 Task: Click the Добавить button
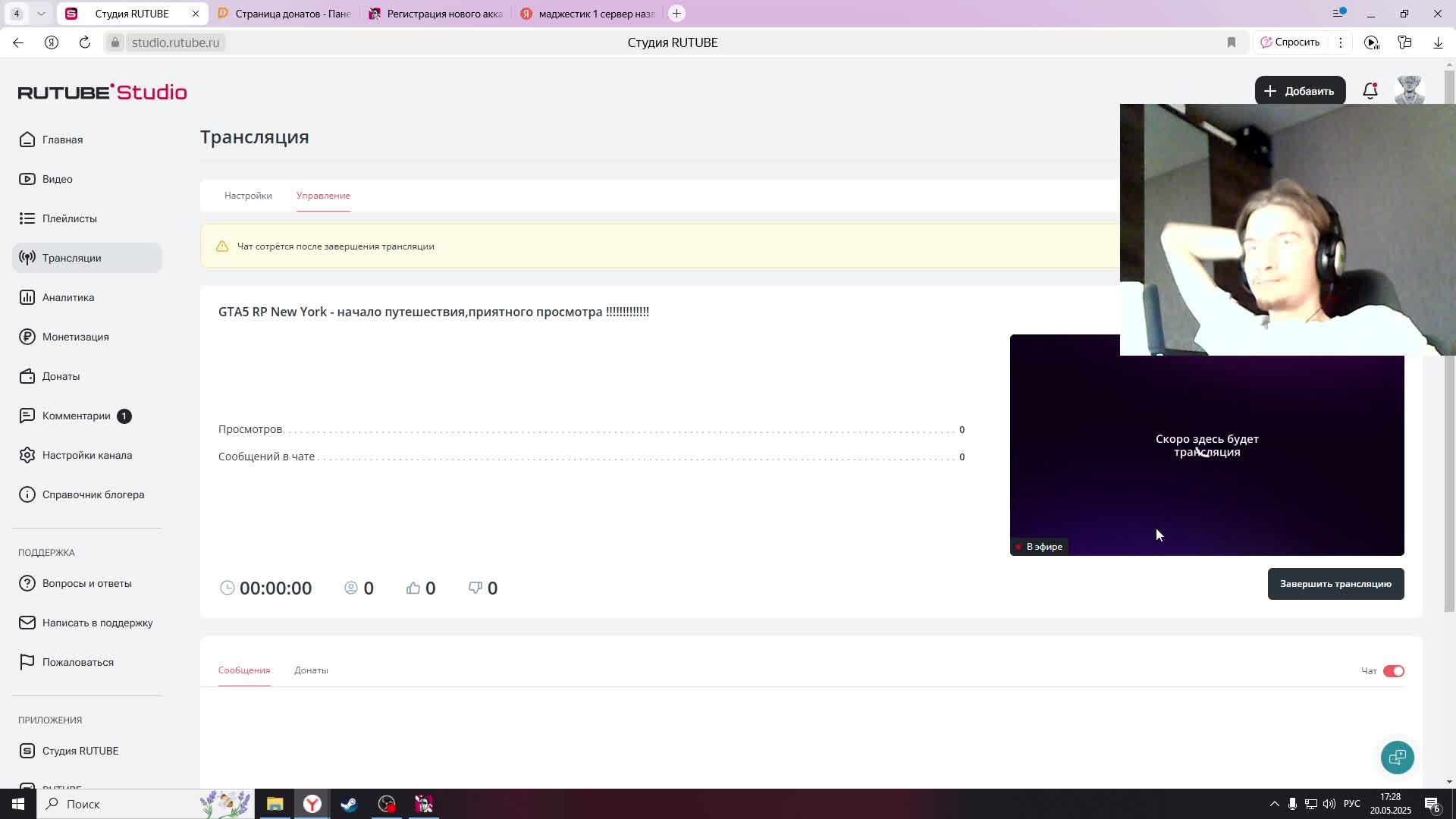coord(1300,91)
